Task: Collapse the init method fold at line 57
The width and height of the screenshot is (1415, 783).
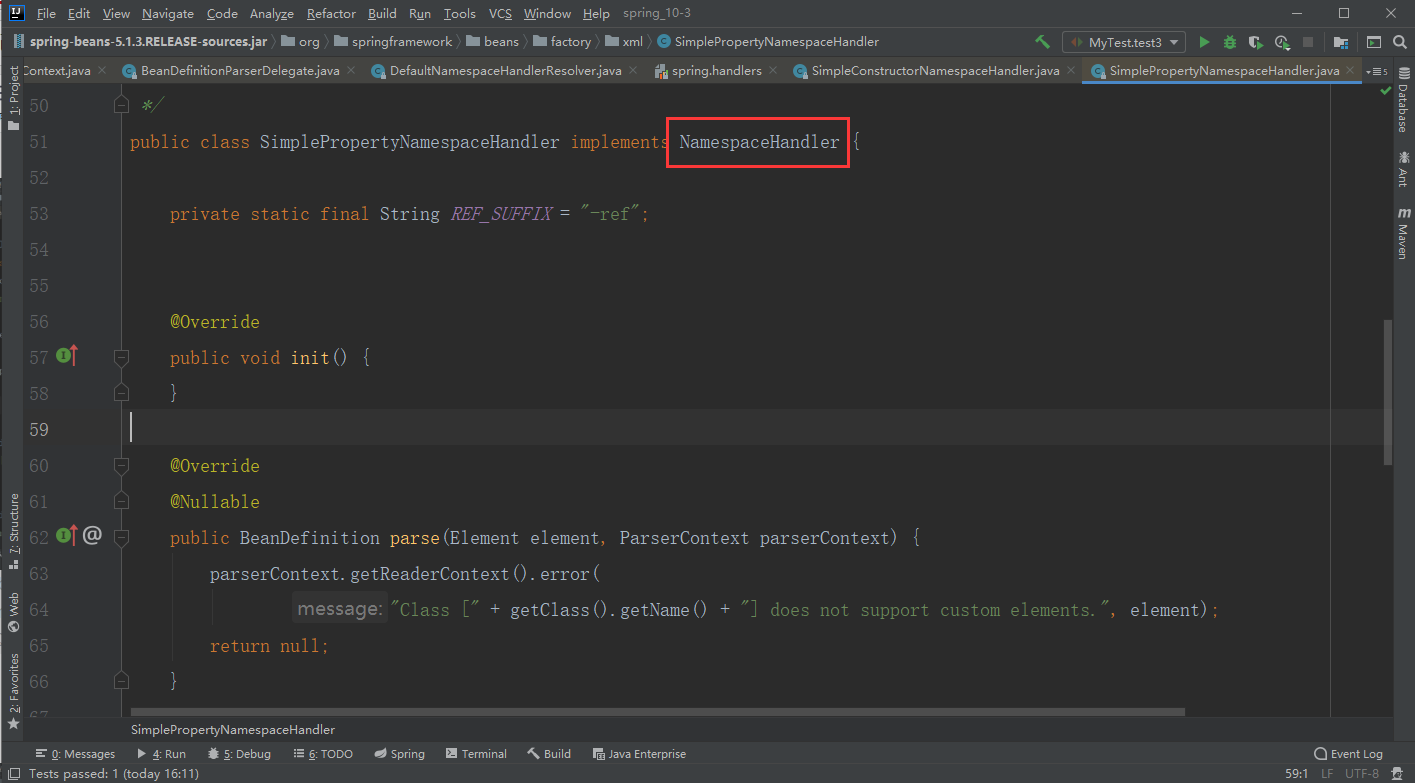Action: click(121, 357)
